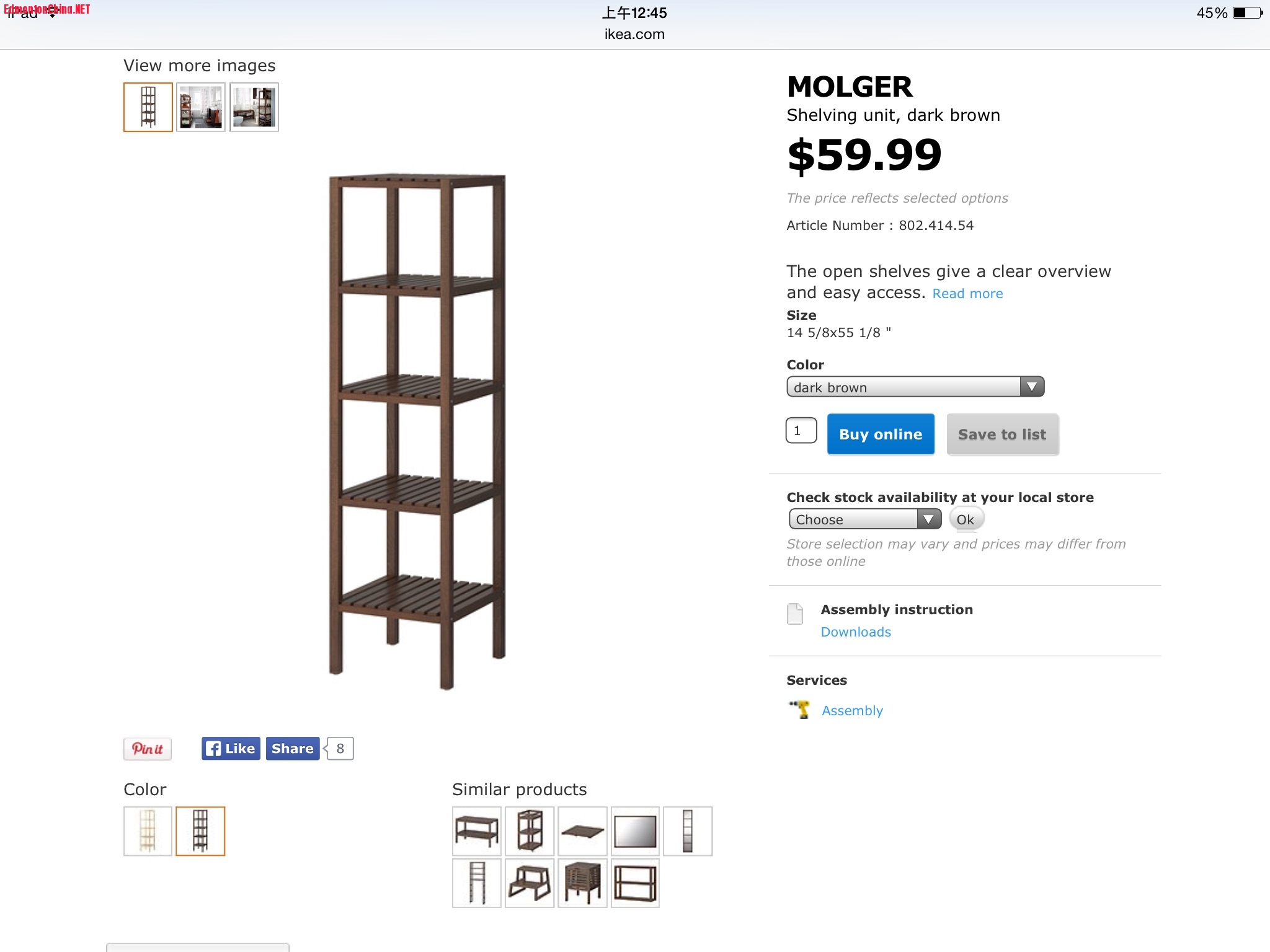The width and height of the screenshot is (1270, 952).
Task: Select the white shelving unit color swatch
Action: [148, 831]
